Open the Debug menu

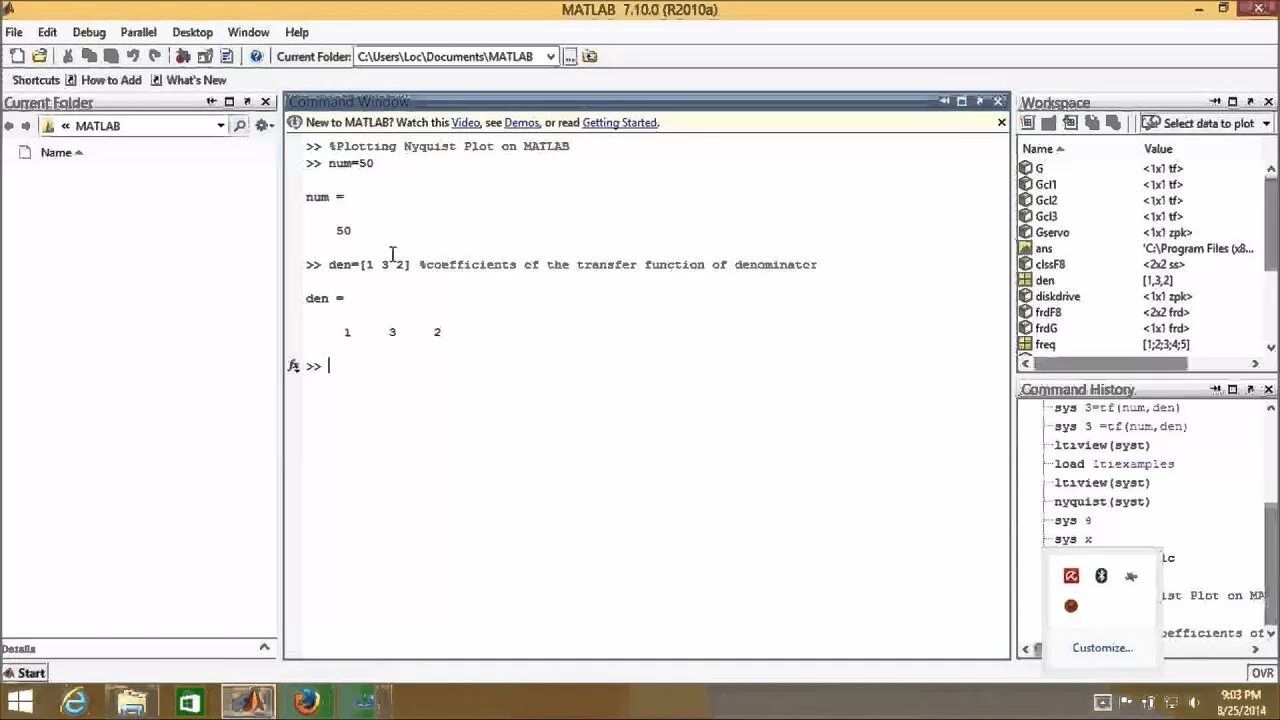click(89, 32)
